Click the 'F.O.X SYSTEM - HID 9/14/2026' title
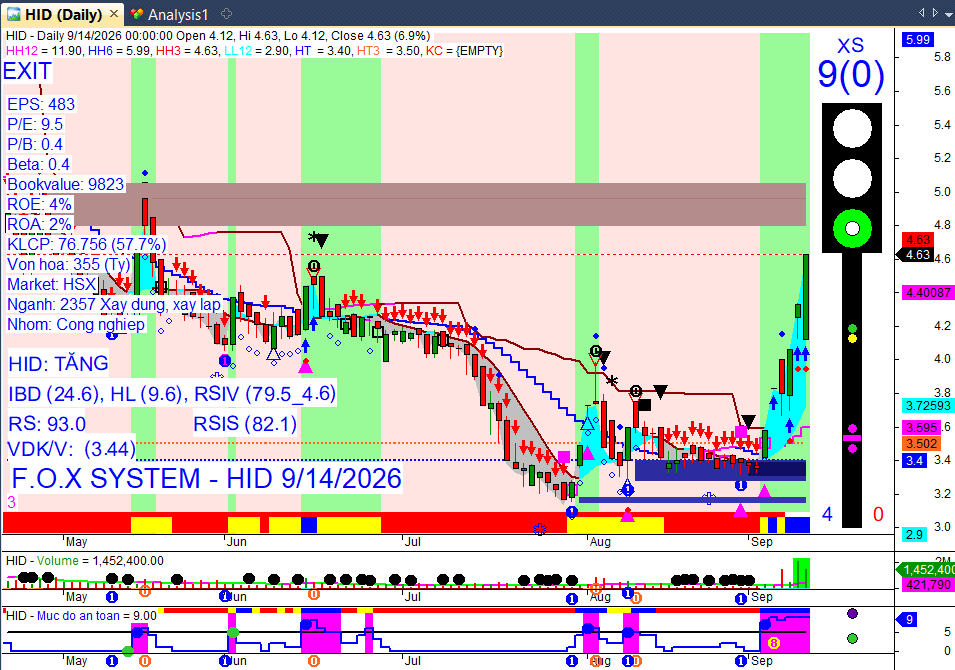This screenshot has height=670, width=955. click(x=206, y=479)
